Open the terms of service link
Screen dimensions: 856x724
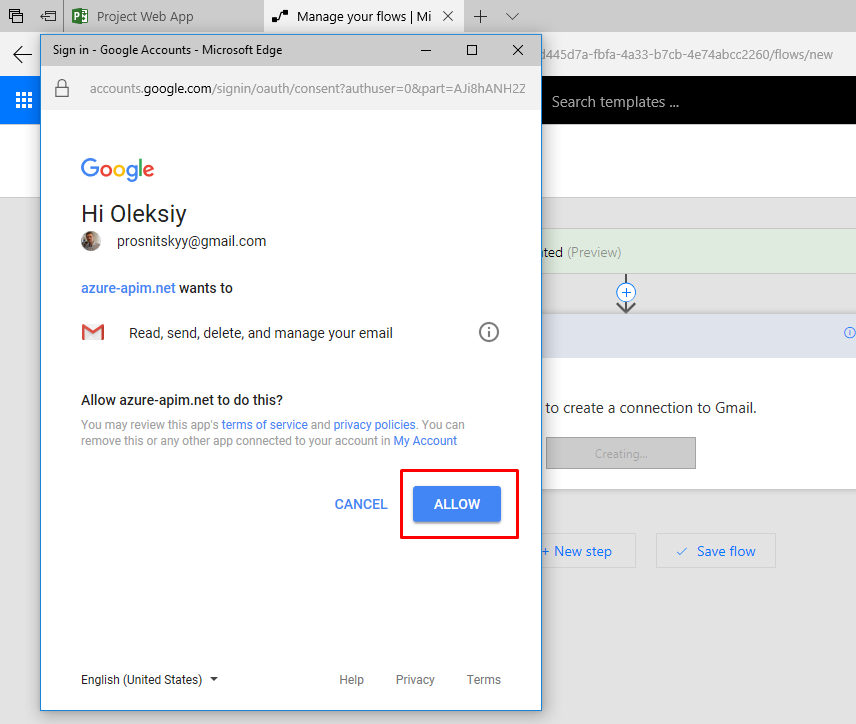[265, 424]
